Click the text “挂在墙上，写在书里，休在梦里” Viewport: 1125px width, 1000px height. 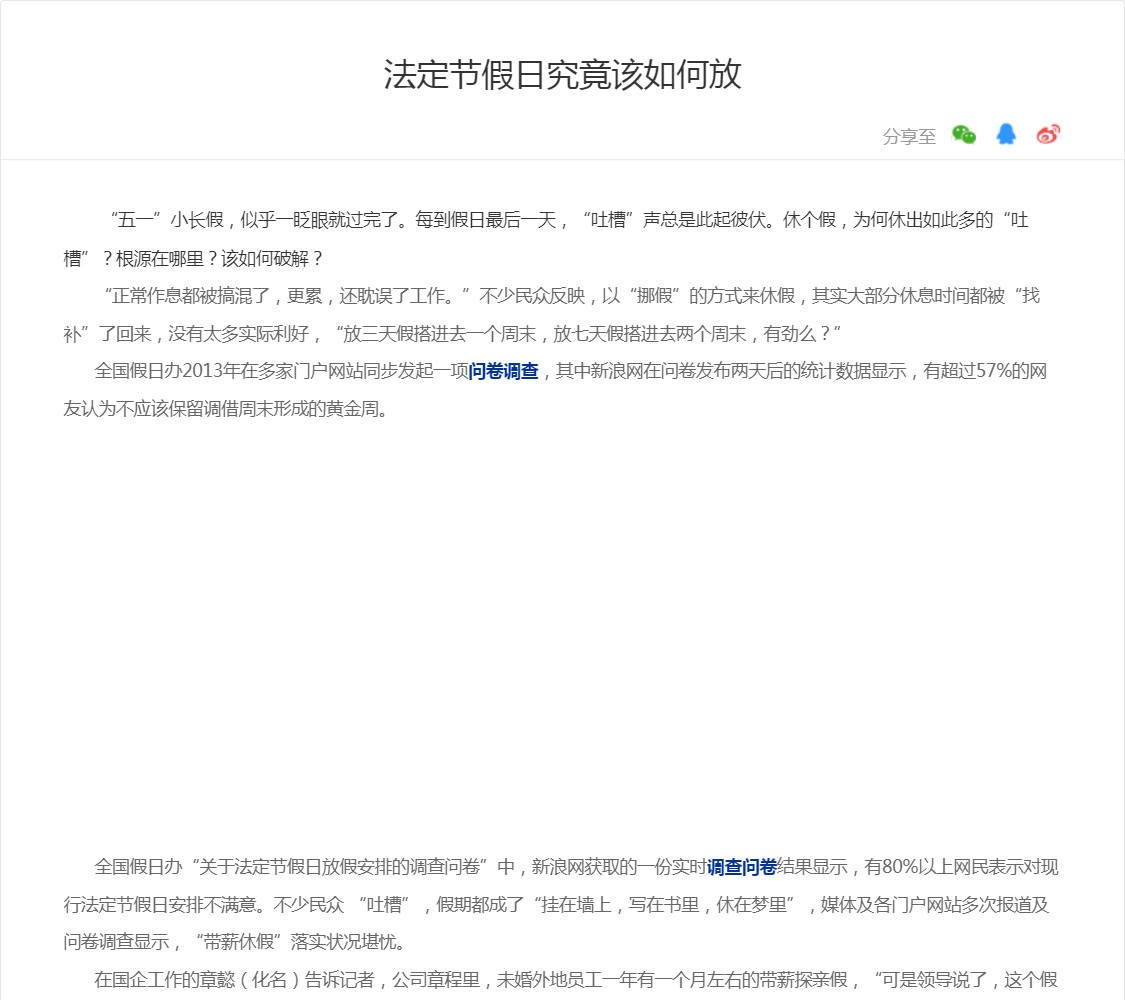[664, 905]
